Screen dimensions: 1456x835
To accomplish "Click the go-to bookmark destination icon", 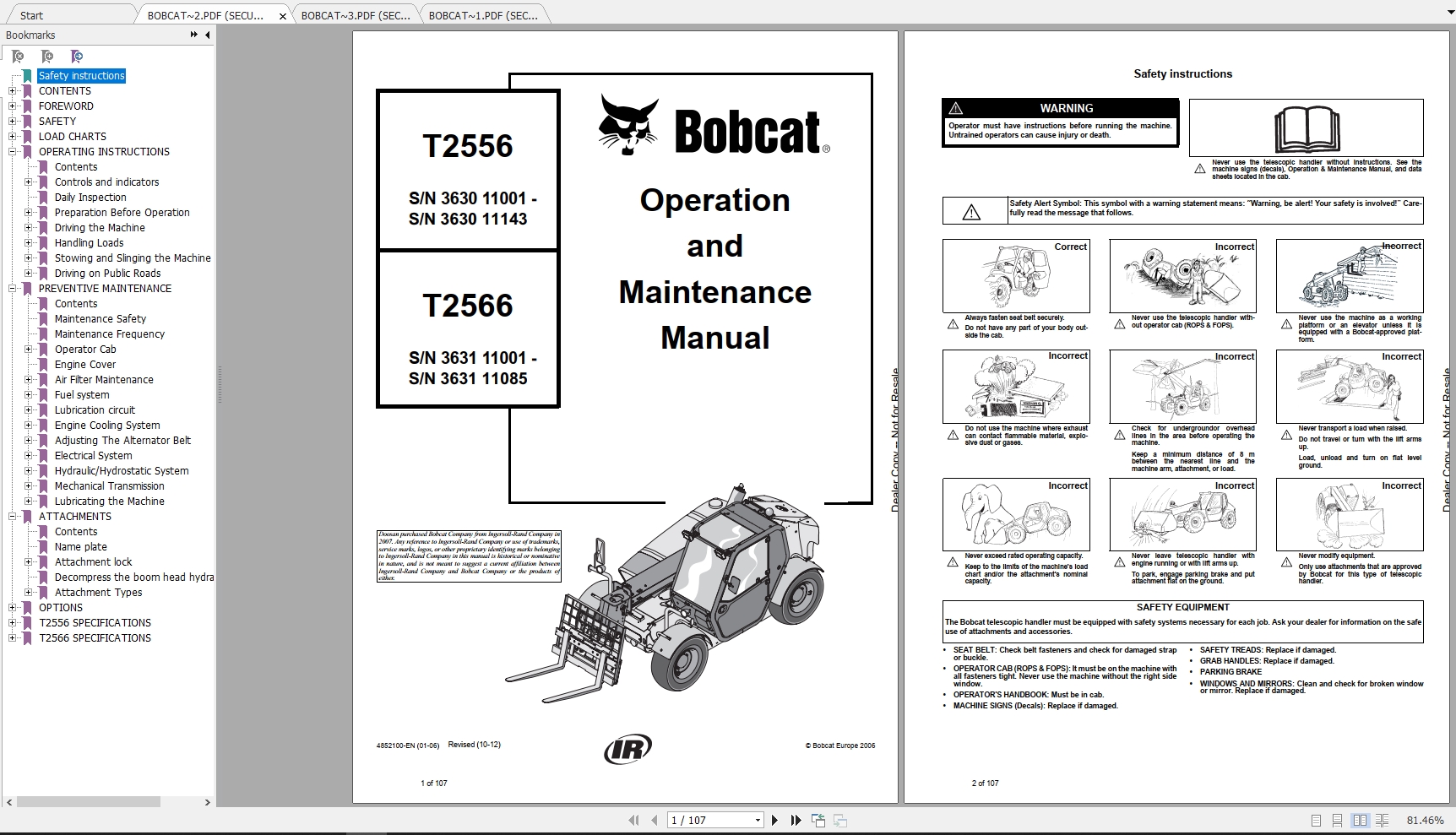I will point(77,56).
